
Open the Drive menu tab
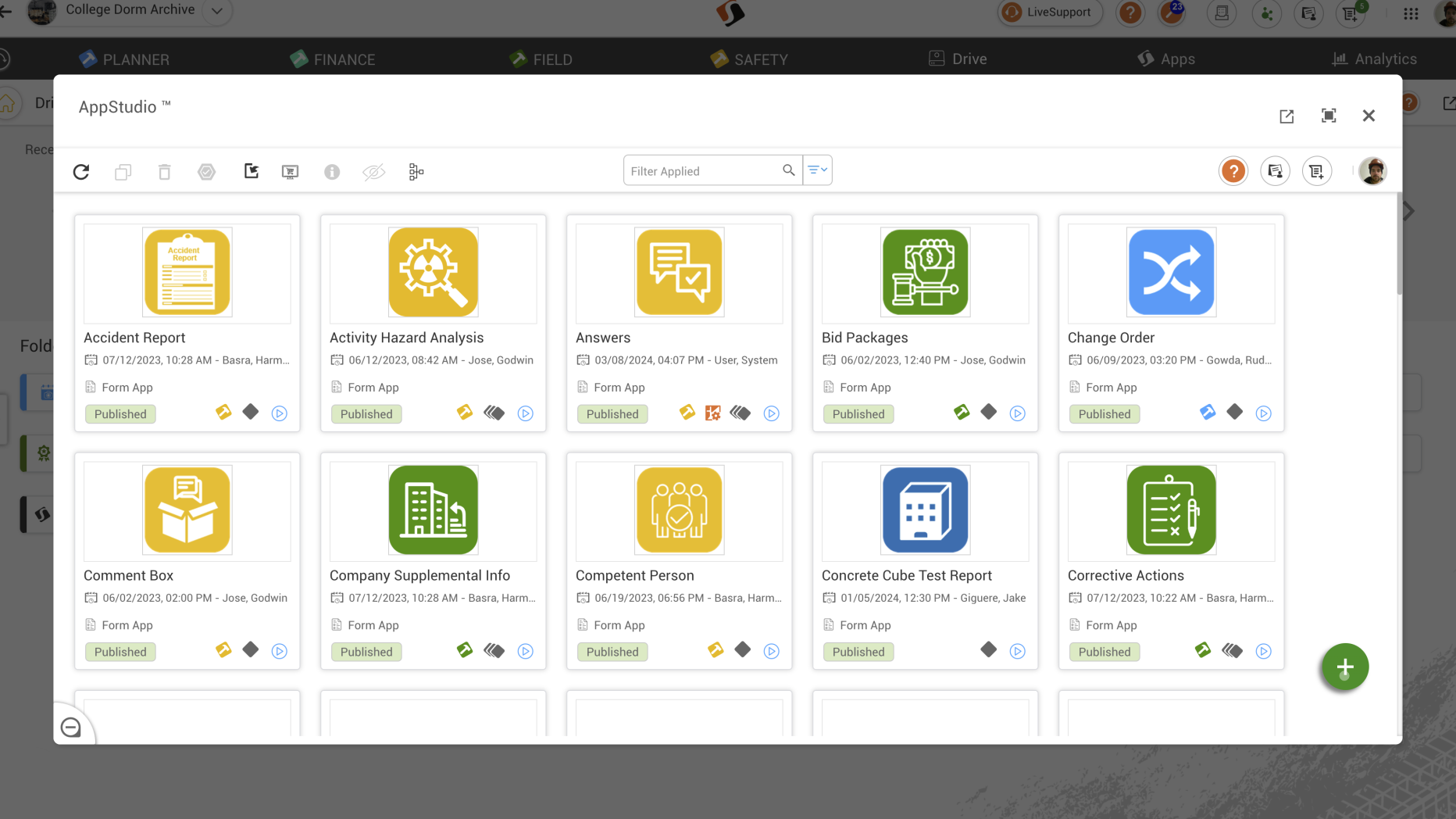[x=958, y=59]
